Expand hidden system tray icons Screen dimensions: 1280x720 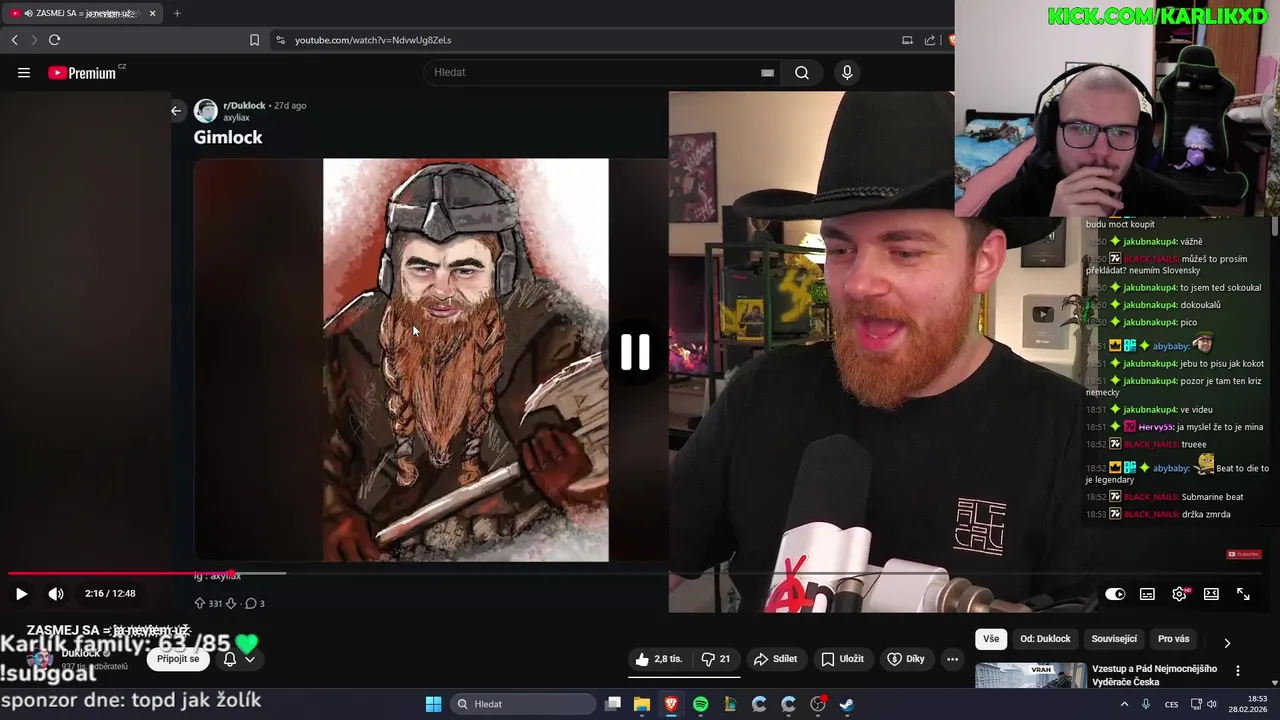[x=1124, y=704]
